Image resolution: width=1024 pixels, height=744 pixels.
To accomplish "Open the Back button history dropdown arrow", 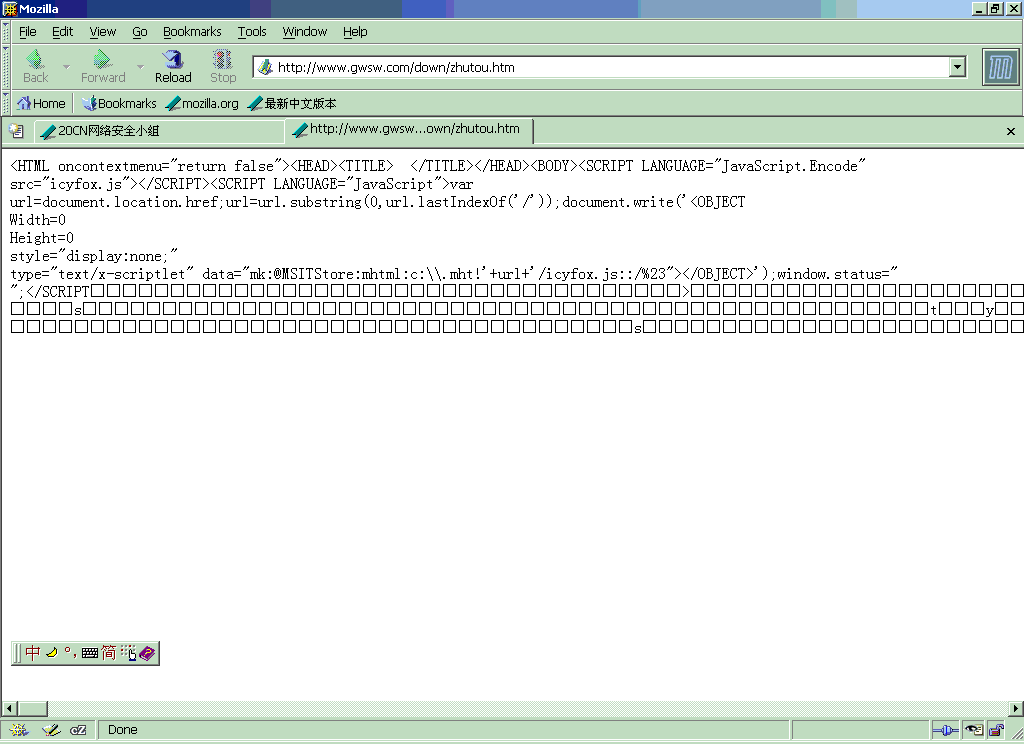I will (x=66, y=67).
